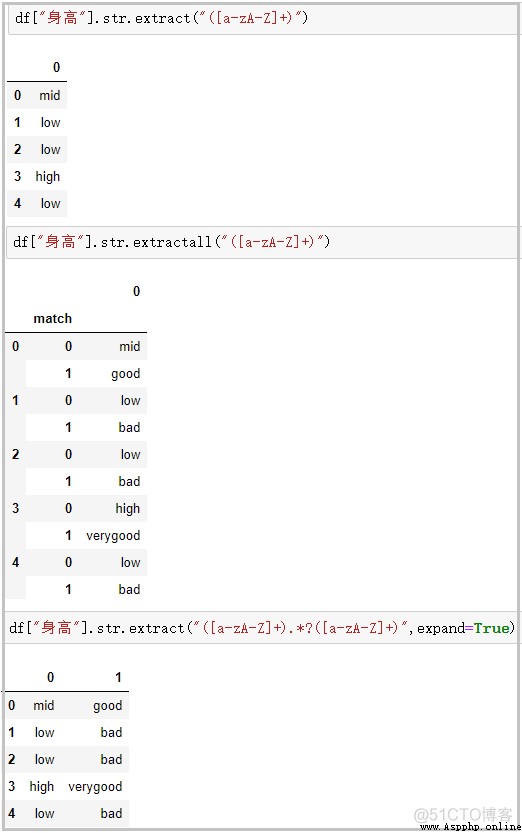Select 'high' in the extractall output table
522x833 pixels.
click(128, 508)
